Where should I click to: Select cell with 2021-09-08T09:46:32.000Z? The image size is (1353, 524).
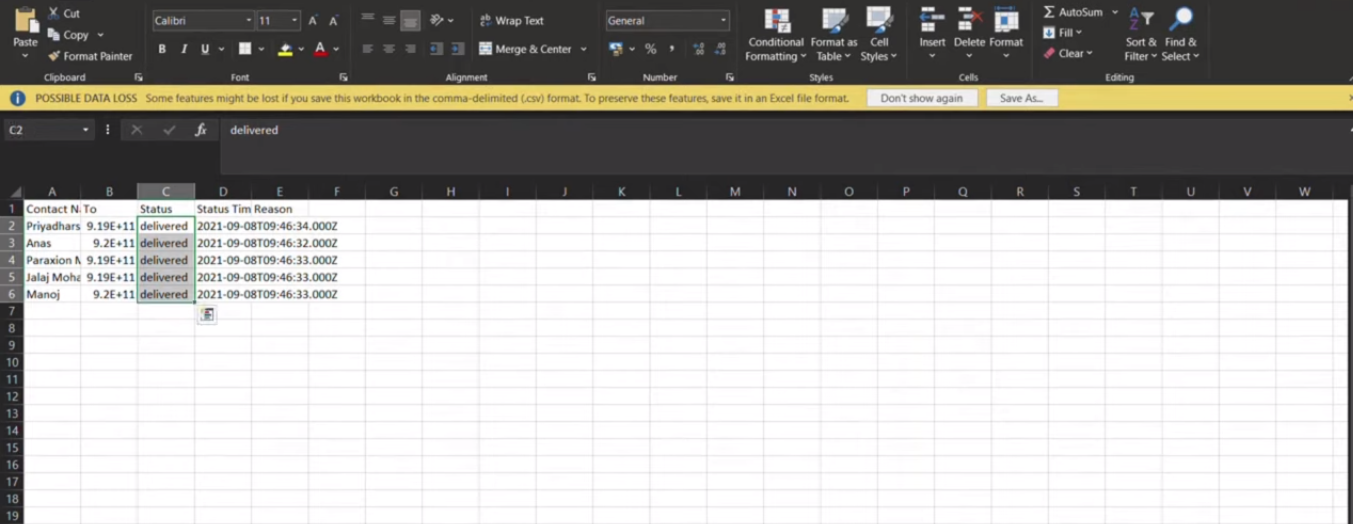click(x=267, y=243)
